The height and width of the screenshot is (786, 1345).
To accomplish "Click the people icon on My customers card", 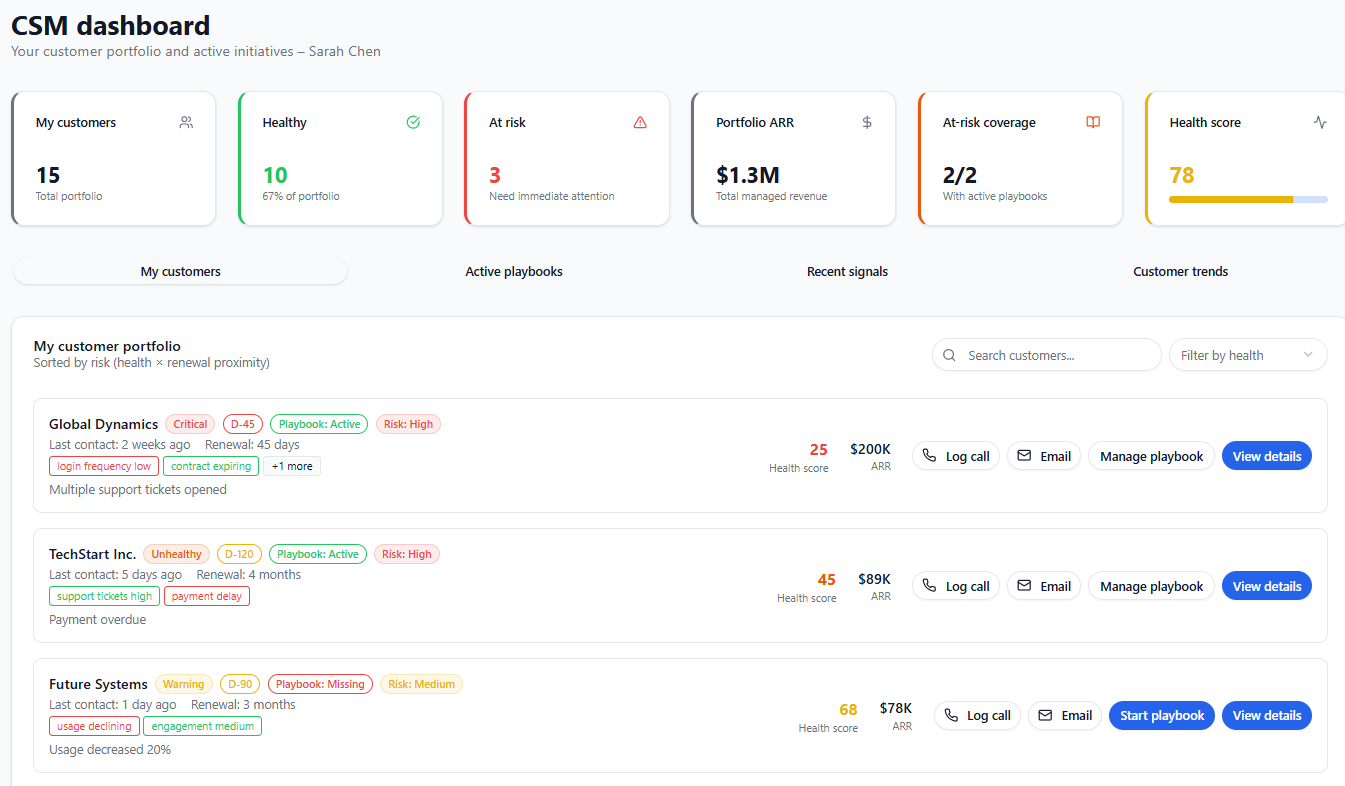I will [x=186, y=122].
